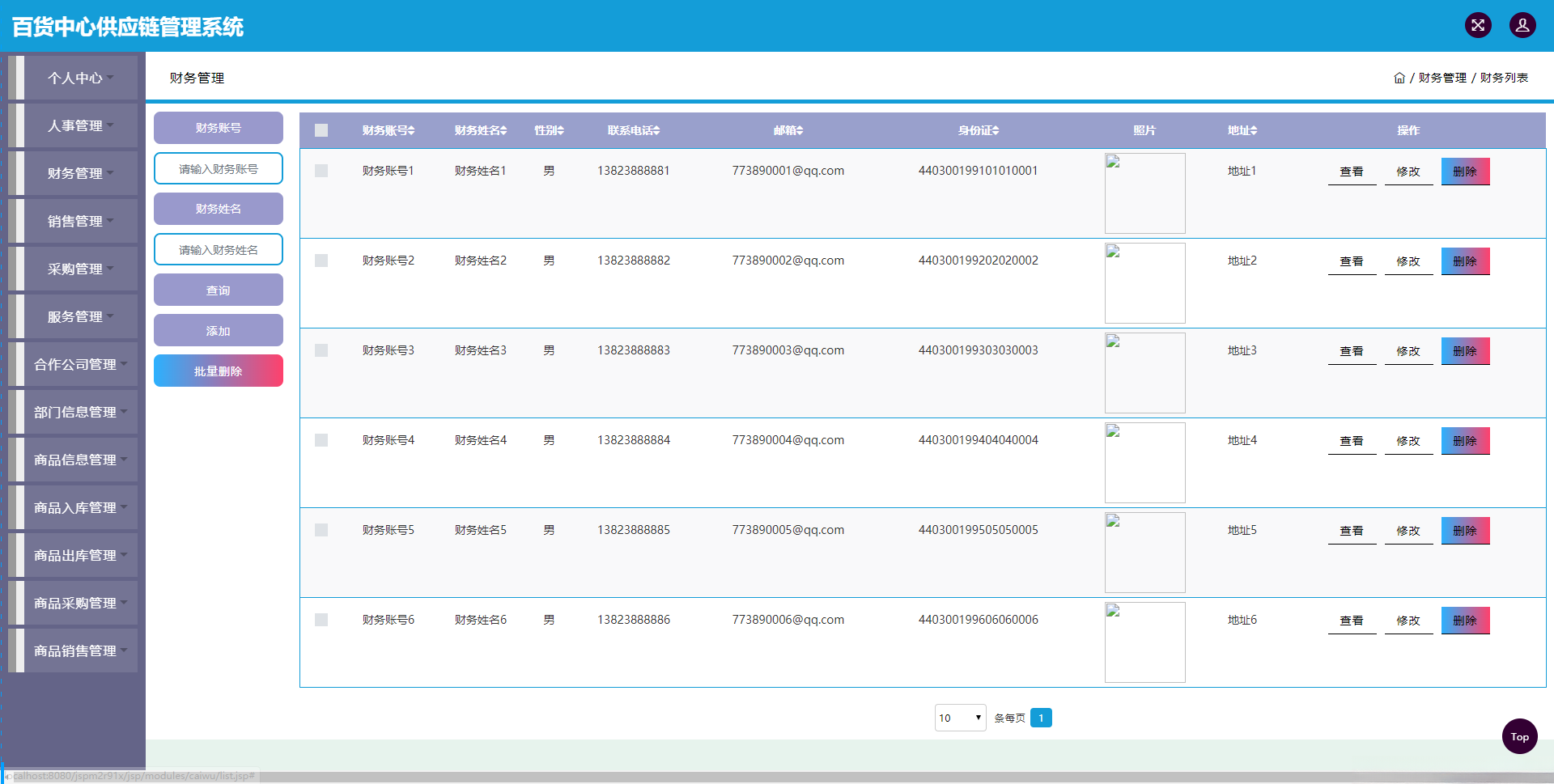Click the home icon in breadcrumb
This screenshot has height=784, width=1554.
coord(1399,78)
